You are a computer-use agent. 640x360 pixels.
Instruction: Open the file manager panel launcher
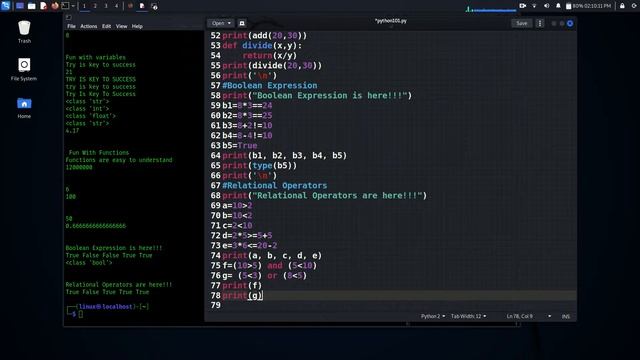[x=31, y=6]
